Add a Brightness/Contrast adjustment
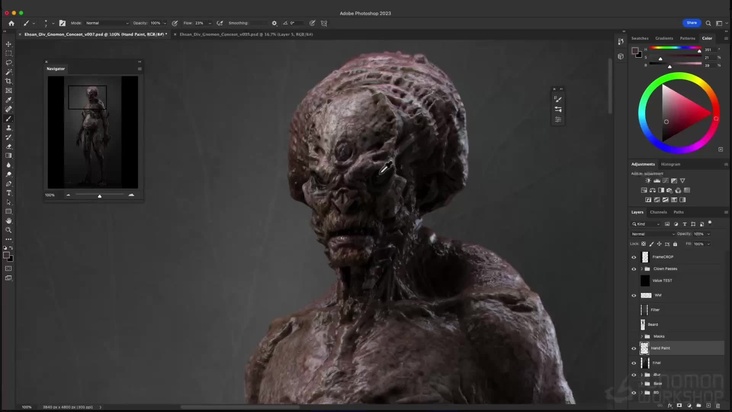 click(648, 181)
